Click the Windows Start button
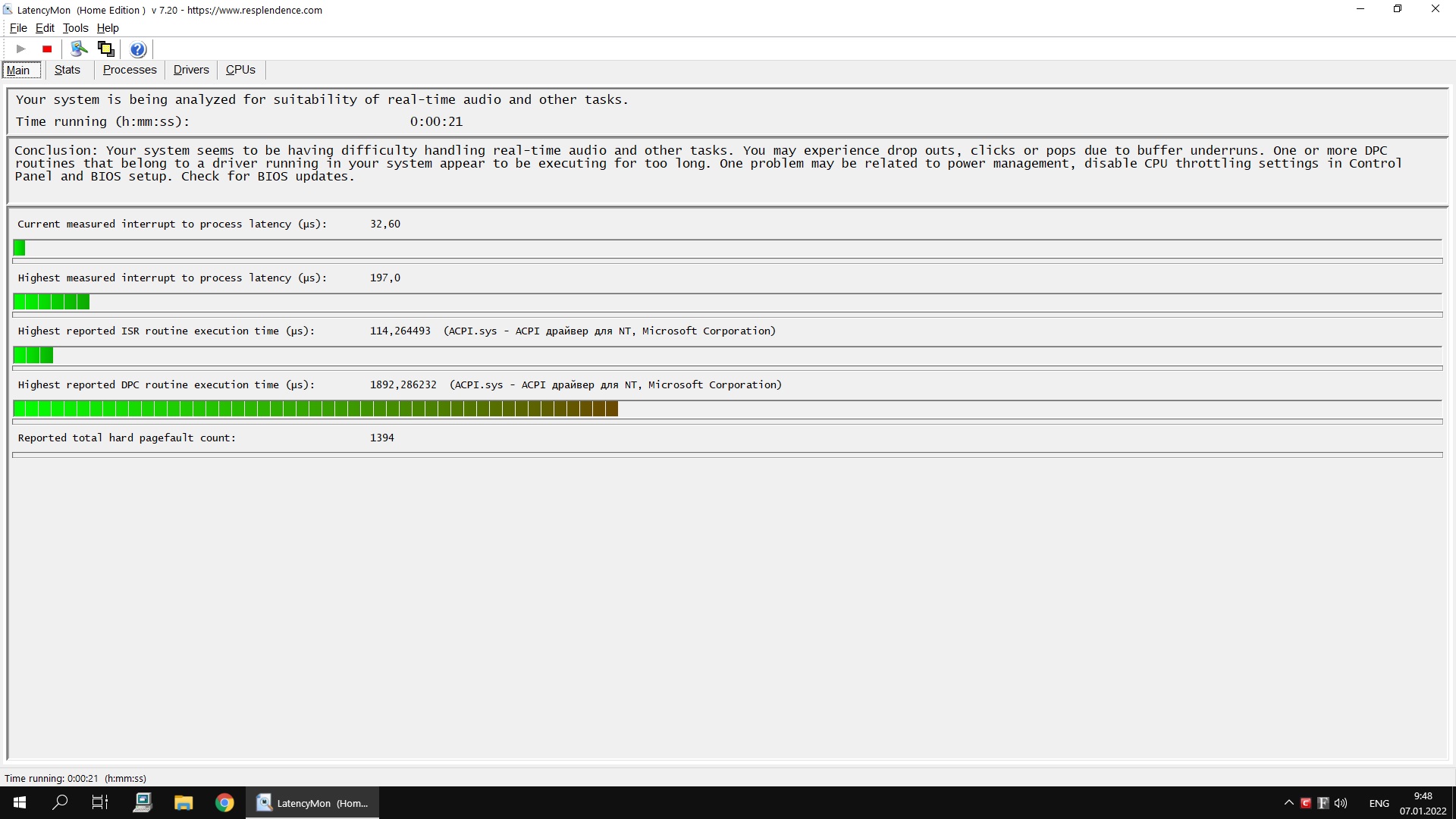Screen dimensions: 1456x819 (20, 802)
